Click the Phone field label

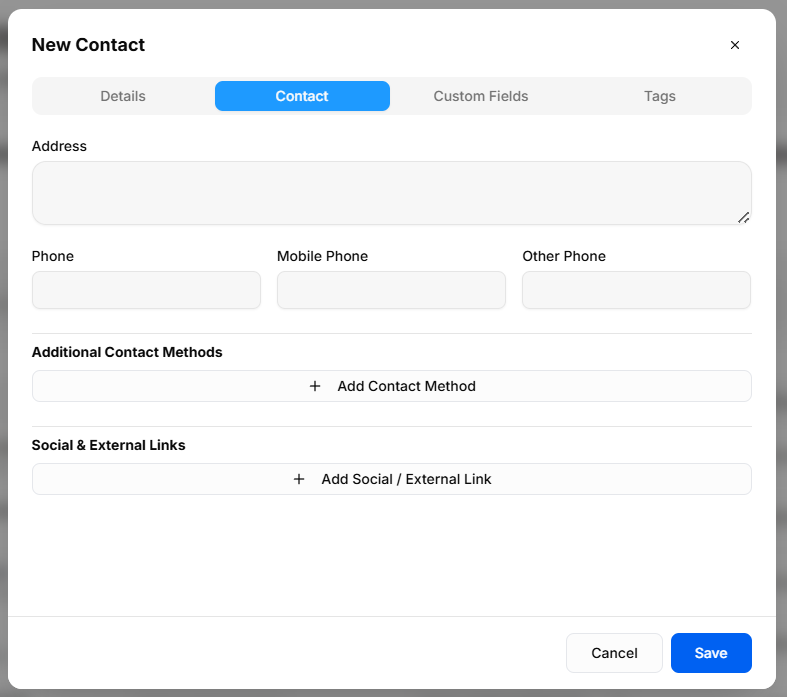click(53, 256)
